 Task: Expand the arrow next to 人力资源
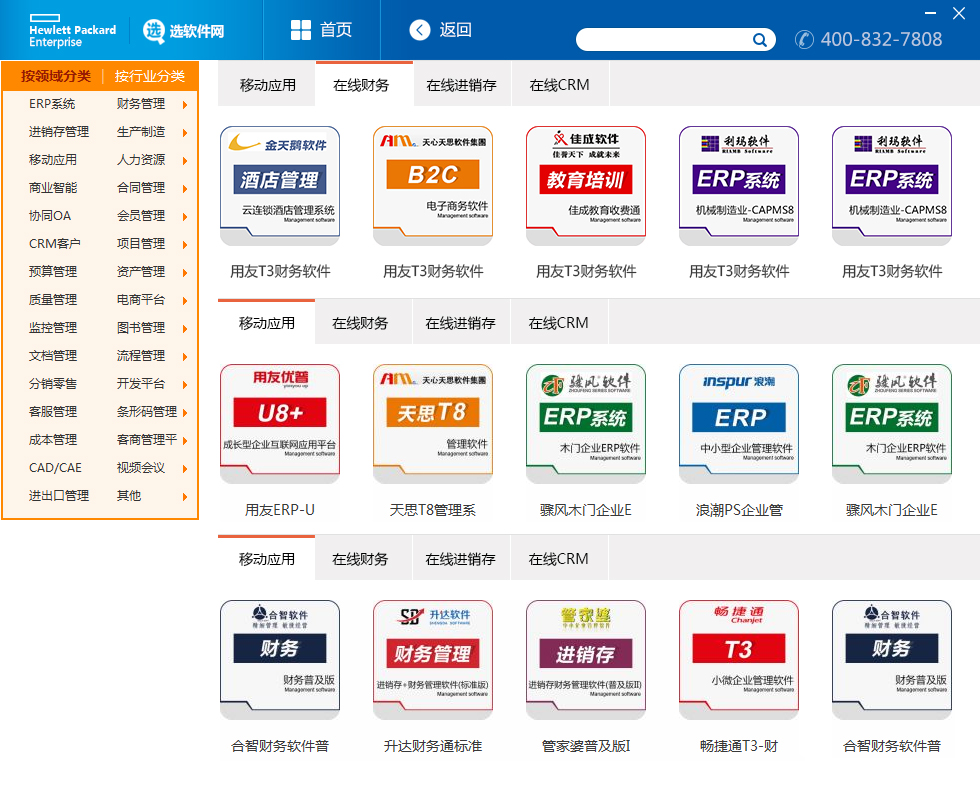(x=185, y=161)
